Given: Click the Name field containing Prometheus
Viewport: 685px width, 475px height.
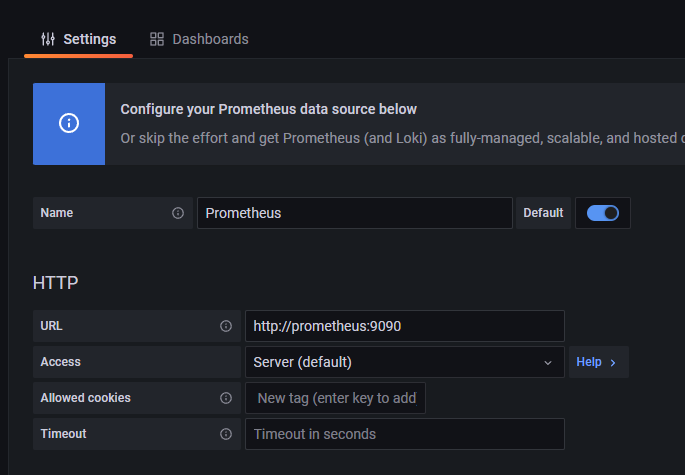Looking at the screenshot, I should pos(354,213).
